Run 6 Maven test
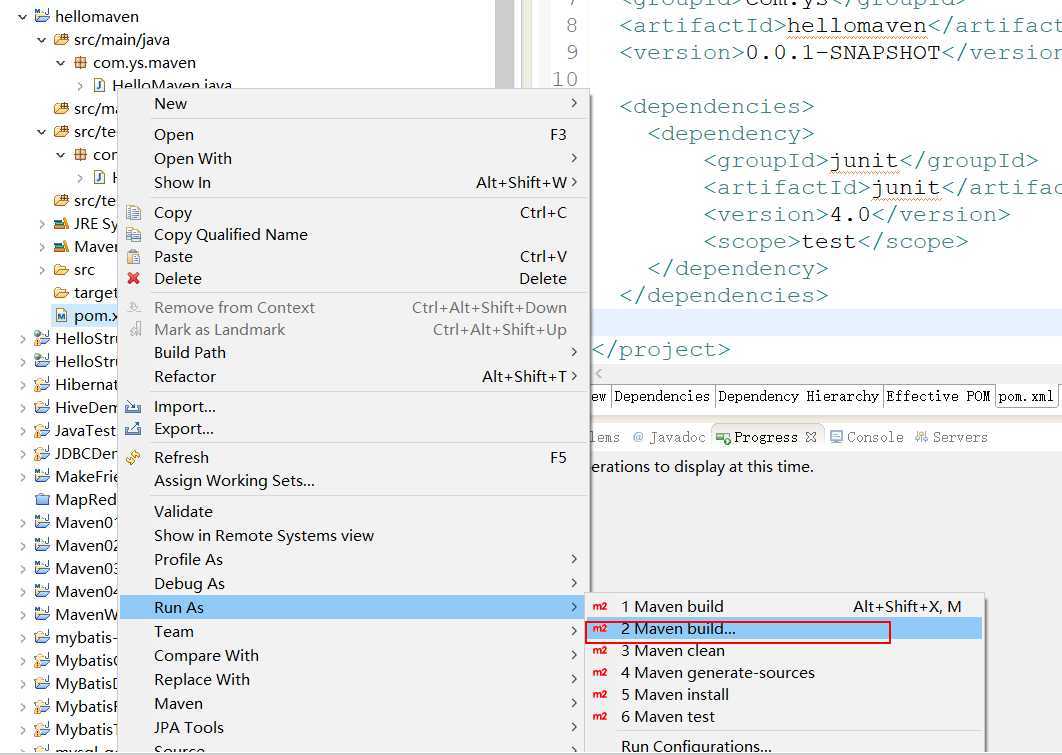The image size is (1062, 755). pos(784,716)
